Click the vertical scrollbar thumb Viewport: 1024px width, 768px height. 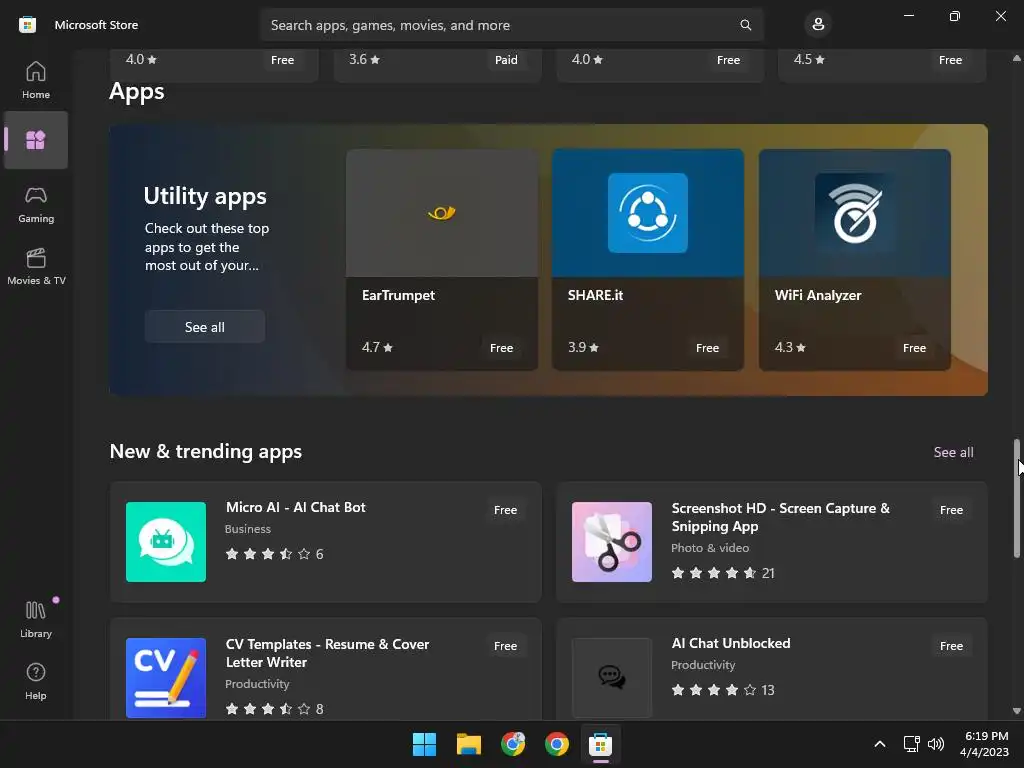[1016, 498]
